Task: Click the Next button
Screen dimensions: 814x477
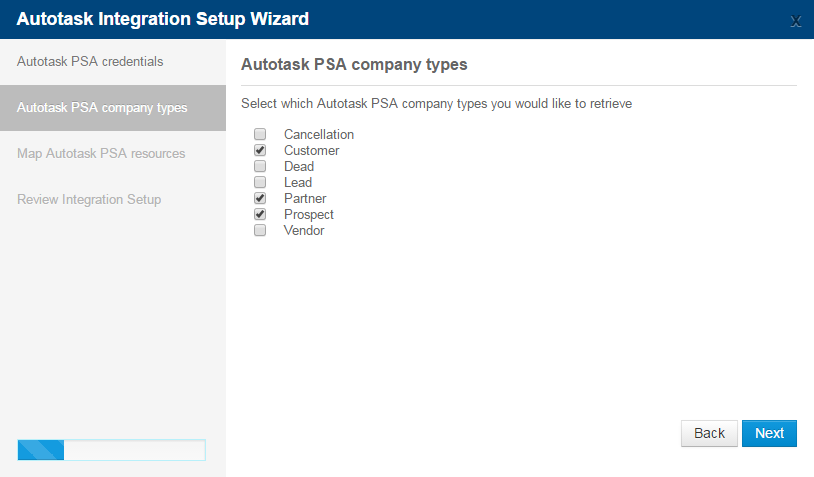Action: tap(769, 433)
